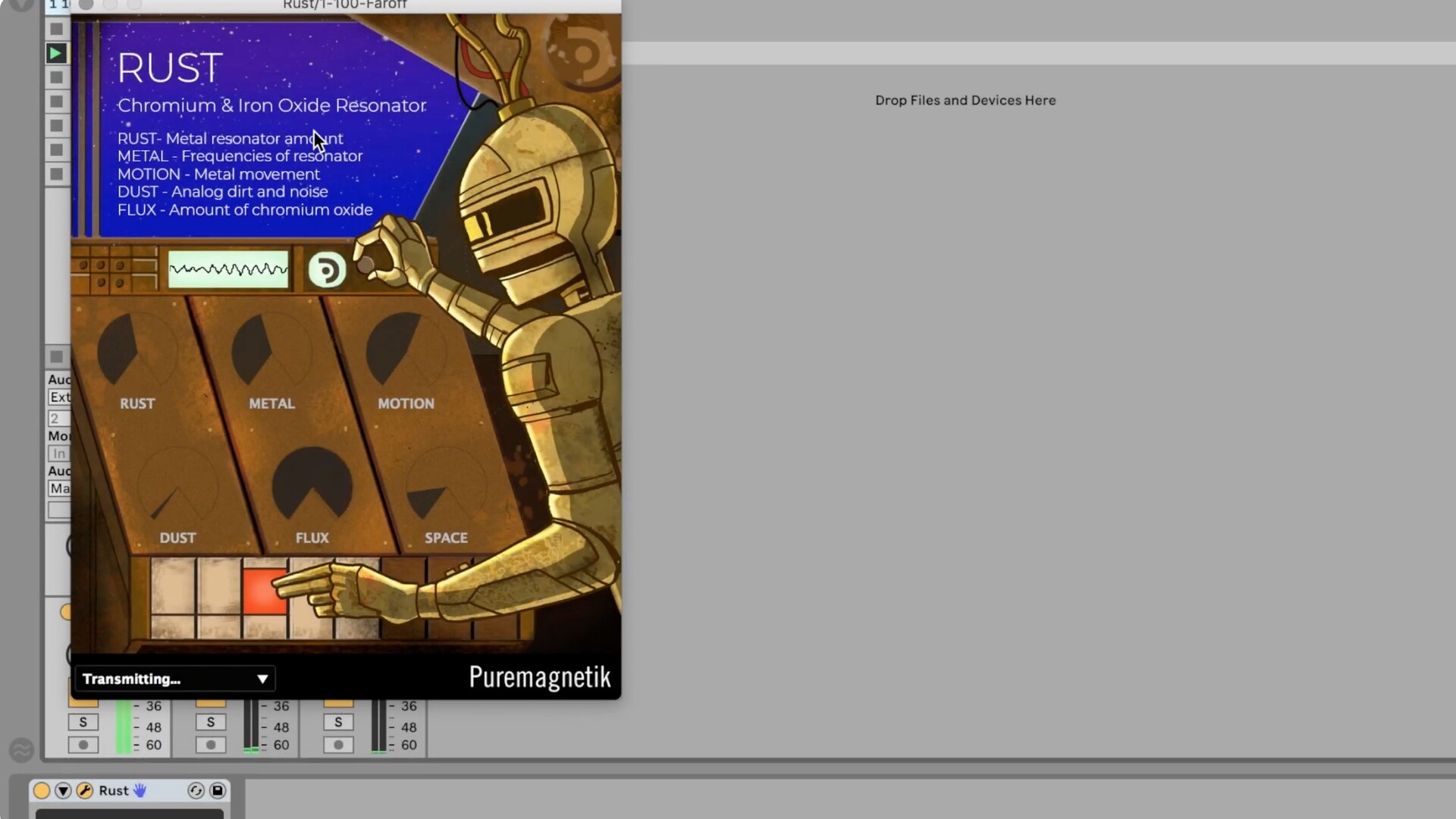Open the Transmitting... preset dropdown
1456x819 pixels.
(175, 679)
